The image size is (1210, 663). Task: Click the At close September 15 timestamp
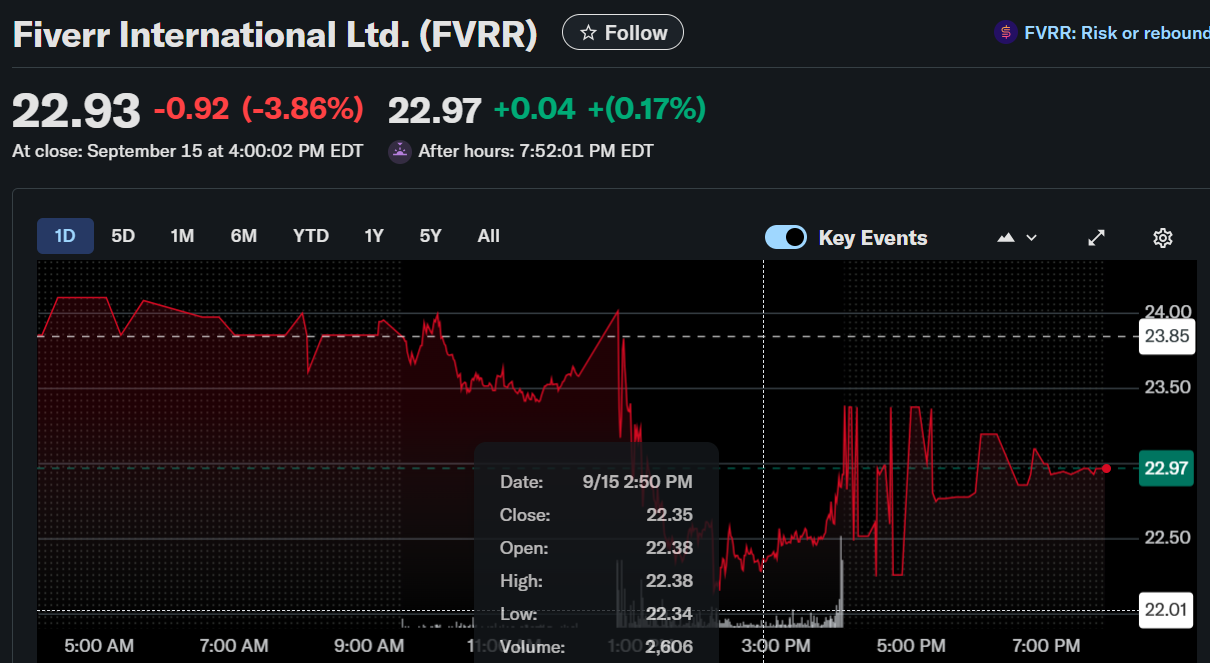click(x=188, y=152)
